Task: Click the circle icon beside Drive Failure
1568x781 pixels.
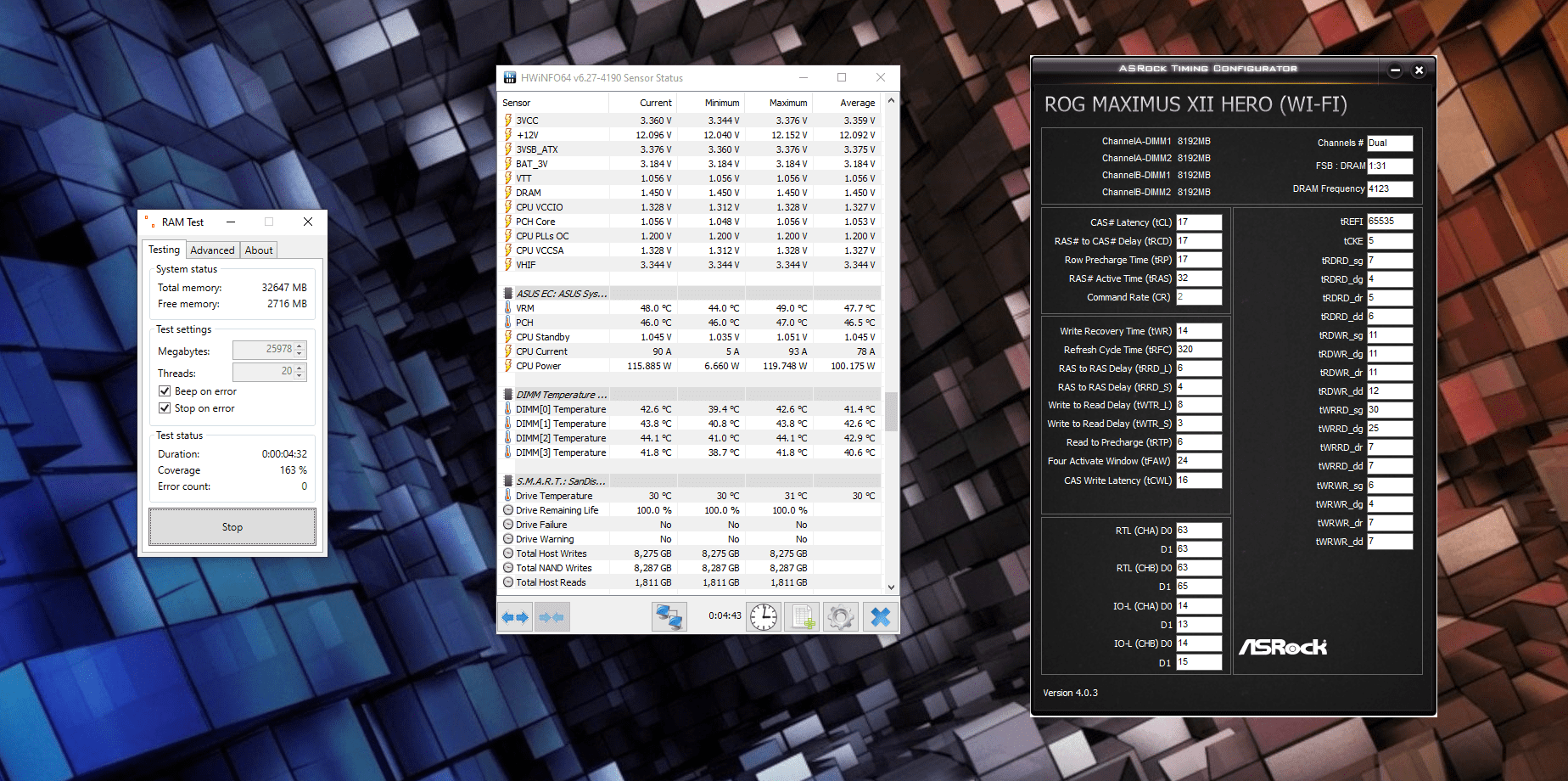Action: (508, 525)
